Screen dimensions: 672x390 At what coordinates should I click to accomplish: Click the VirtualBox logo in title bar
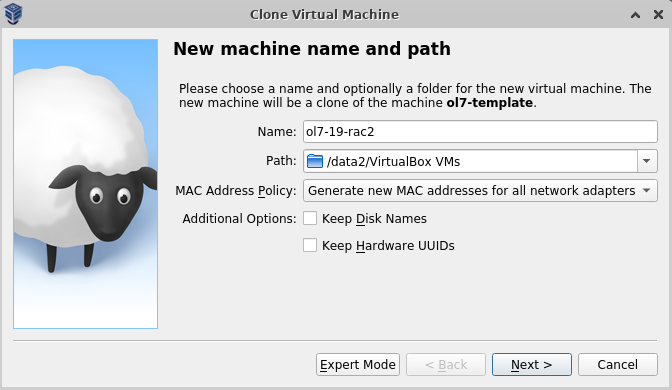pyautogui.click(x=13, y=14)
